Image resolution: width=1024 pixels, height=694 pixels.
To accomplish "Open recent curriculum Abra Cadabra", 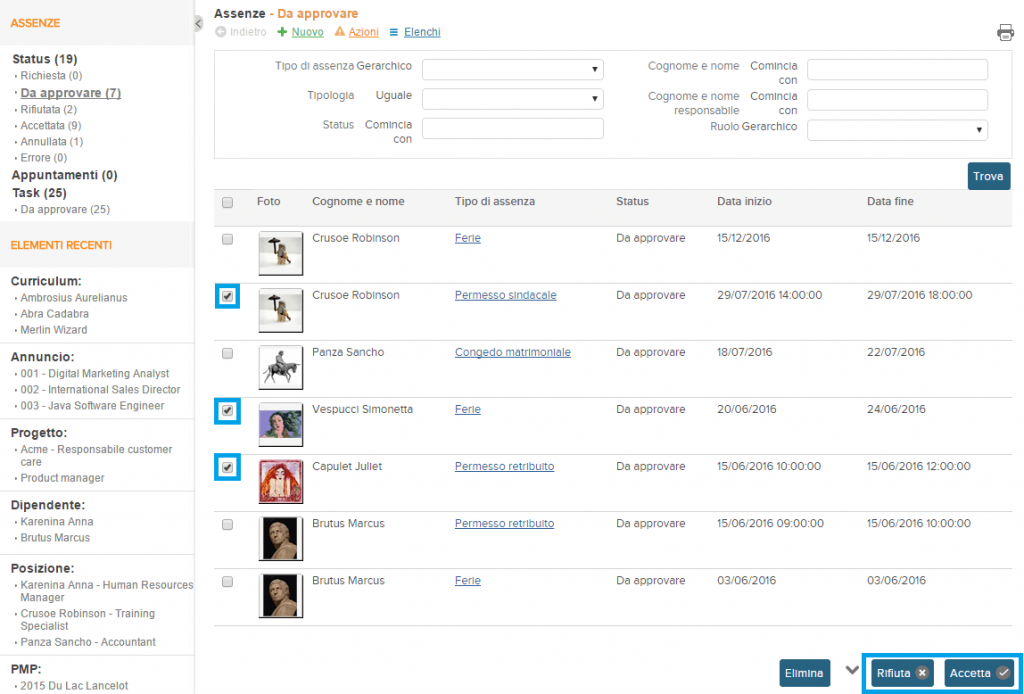I will point(54,314).
